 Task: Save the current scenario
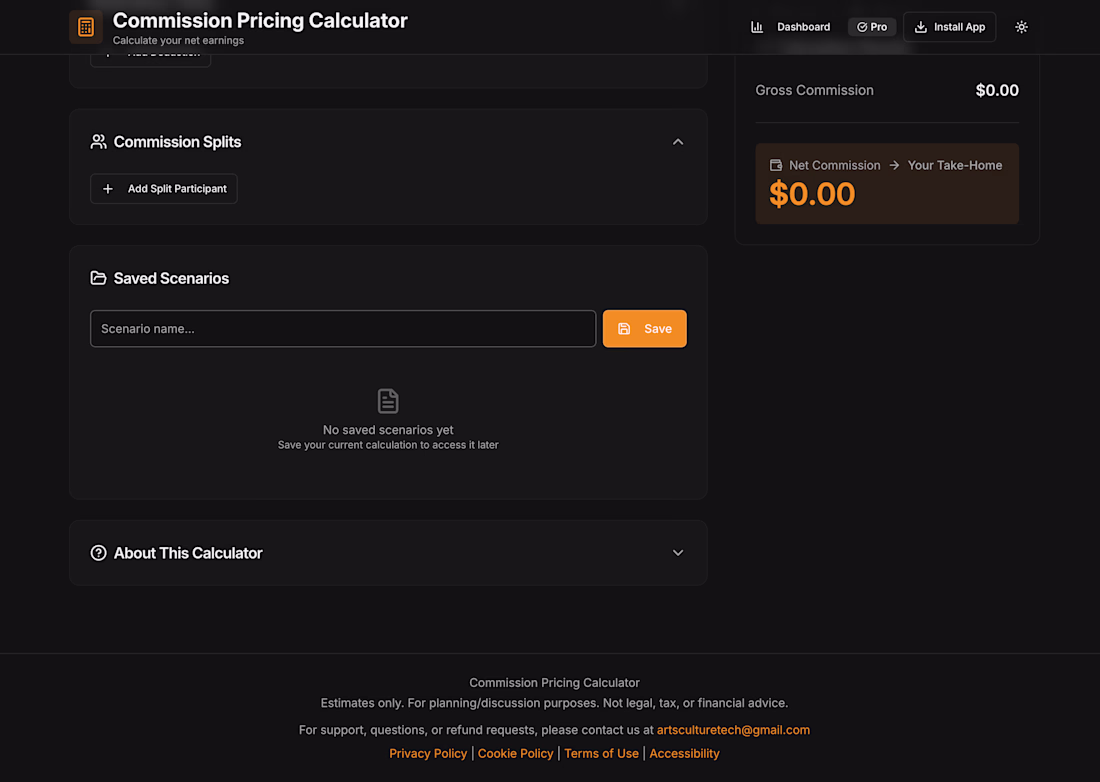tap(644, 328)
